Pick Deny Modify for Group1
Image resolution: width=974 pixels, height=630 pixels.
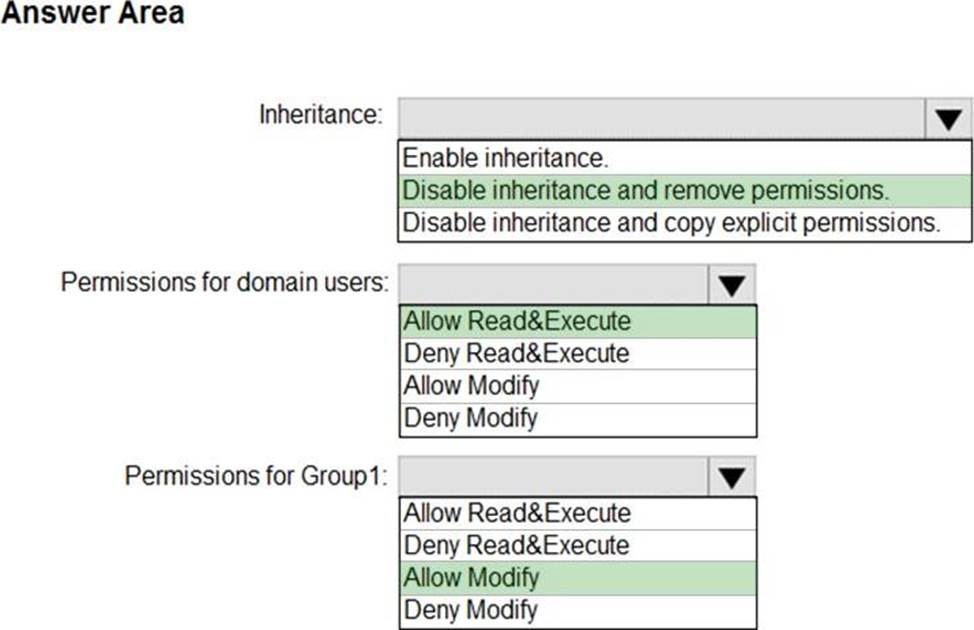pyautogui.click(x=471, y=609)
